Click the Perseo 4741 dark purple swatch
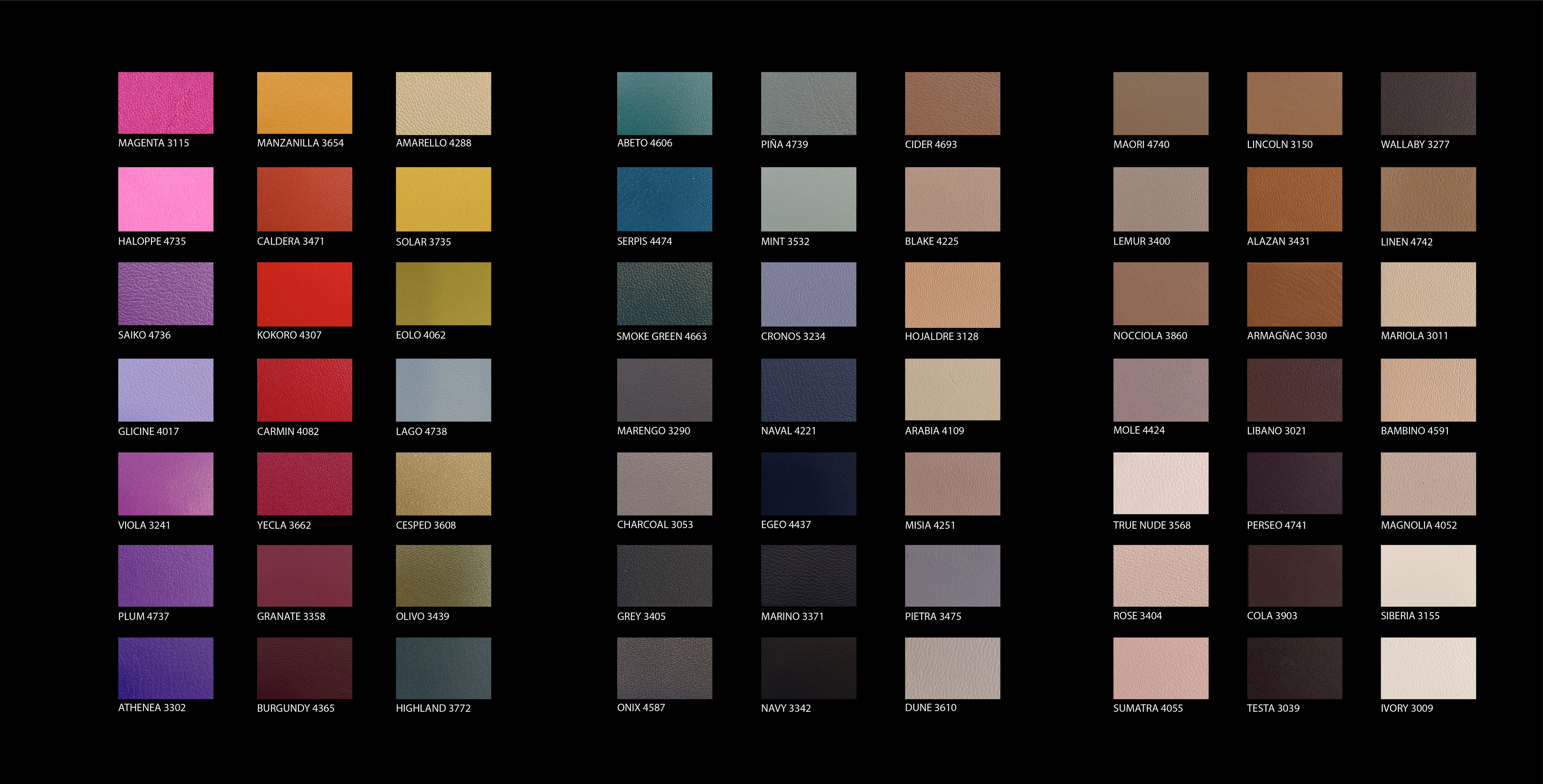The width and height of the screenshot is (1543, 784). click(x=1294, y=483)
